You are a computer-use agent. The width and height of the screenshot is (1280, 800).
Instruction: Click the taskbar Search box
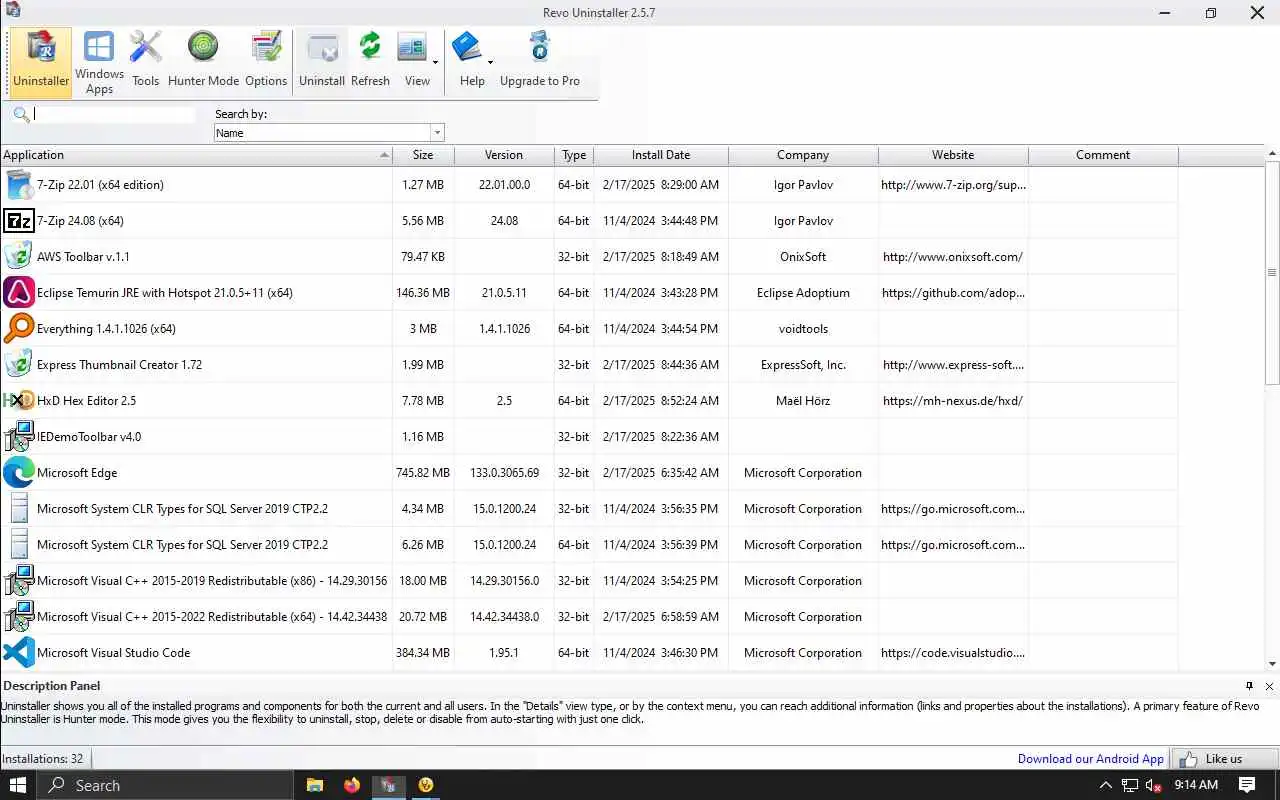[165, 785]
